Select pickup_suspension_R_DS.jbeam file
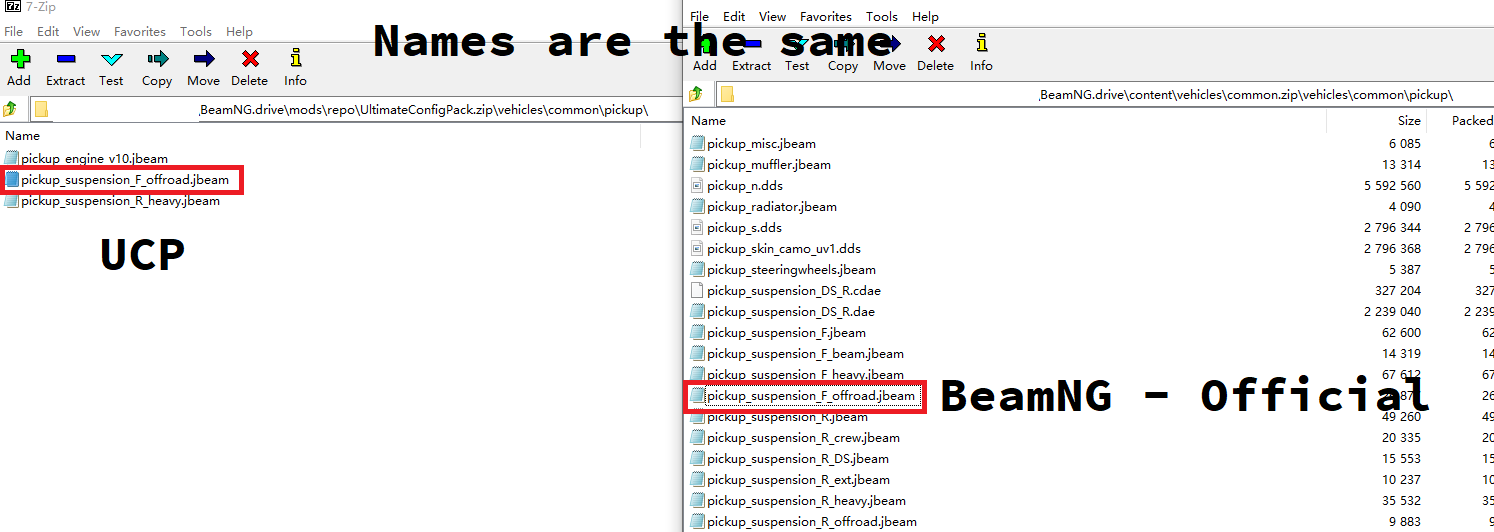 [x=798, y=459]
